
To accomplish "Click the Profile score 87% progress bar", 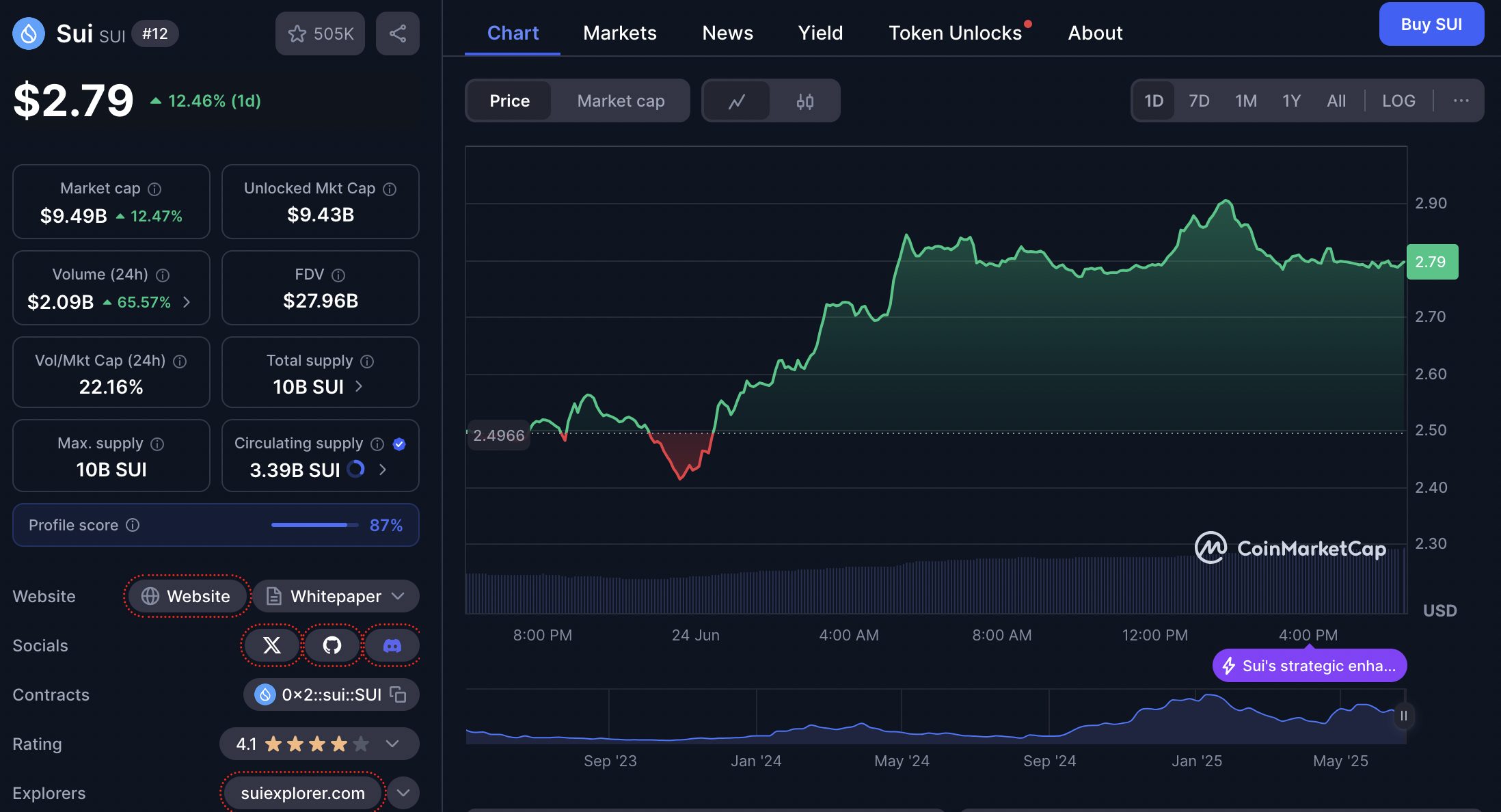I will (x=314, y=525).
